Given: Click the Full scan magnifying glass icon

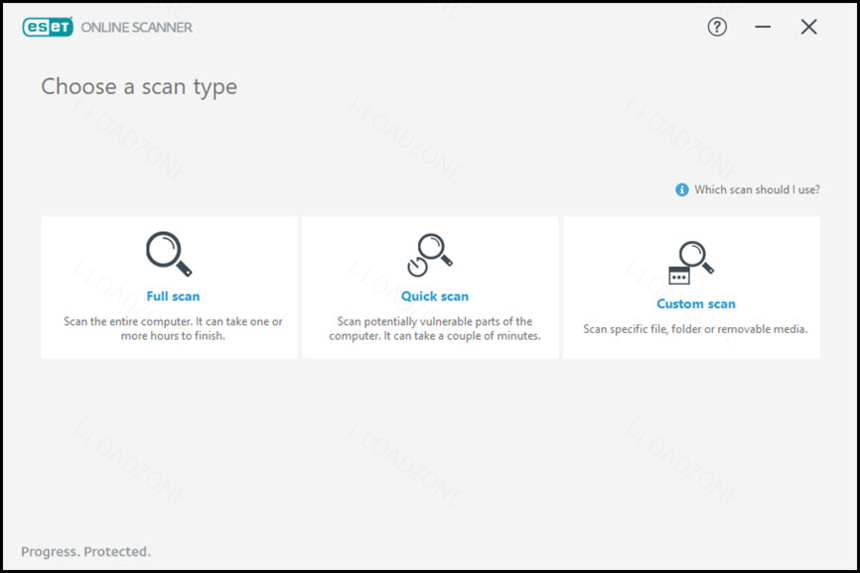Looking at the screenshot, I should (x=169, y=254).
